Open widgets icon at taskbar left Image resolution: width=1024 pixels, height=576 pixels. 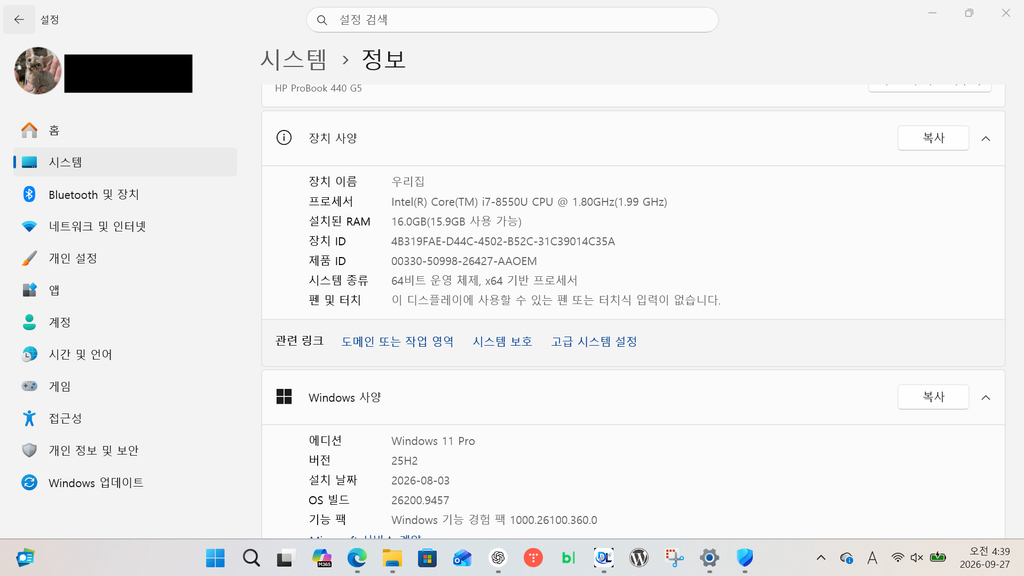pyautogui.click(x=25, y=558)
